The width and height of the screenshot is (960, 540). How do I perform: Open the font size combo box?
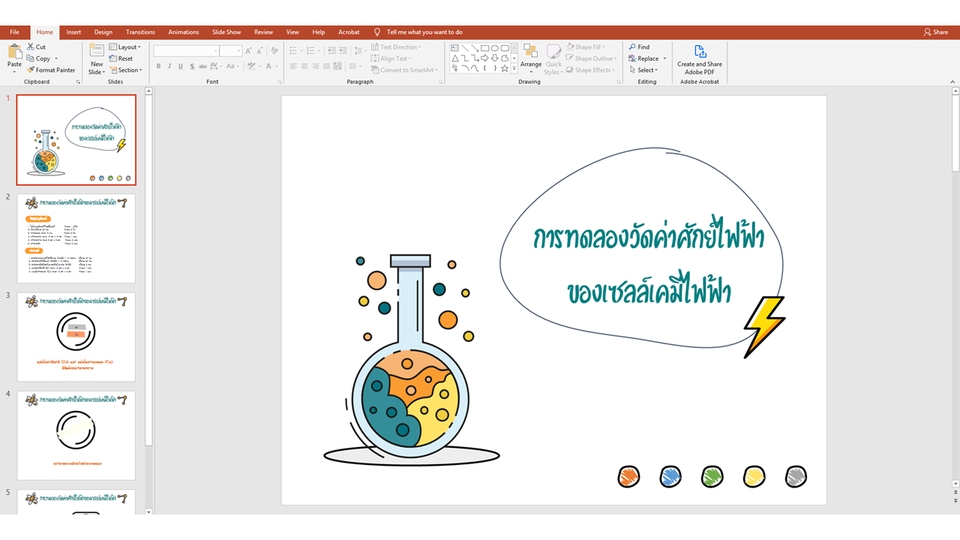[x=230, y=51]
